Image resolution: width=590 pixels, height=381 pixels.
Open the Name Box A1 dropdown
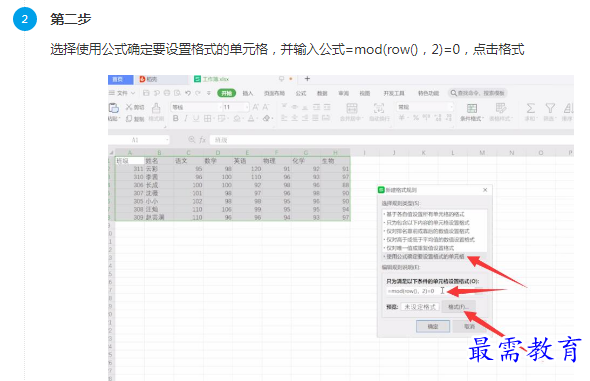pyautogui.click(x=167, y=140)
